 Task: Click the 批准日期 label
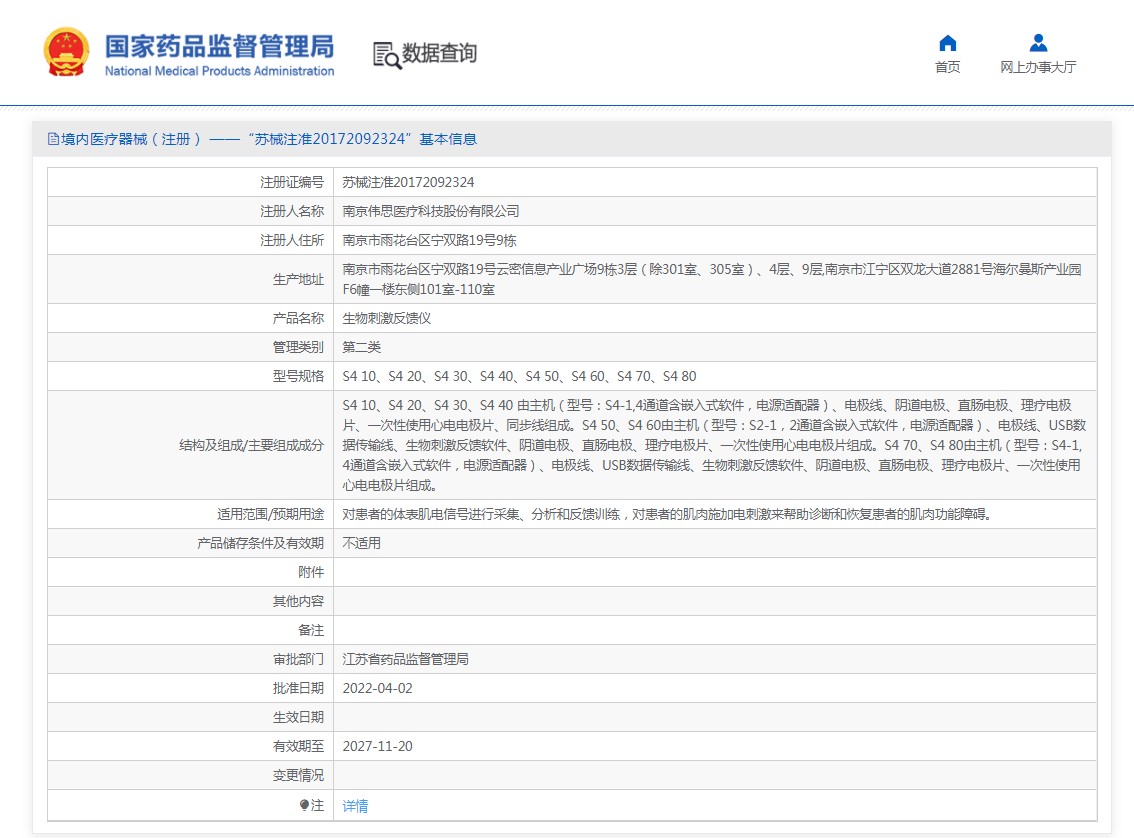pyautogui.click(x=298, y=688)
